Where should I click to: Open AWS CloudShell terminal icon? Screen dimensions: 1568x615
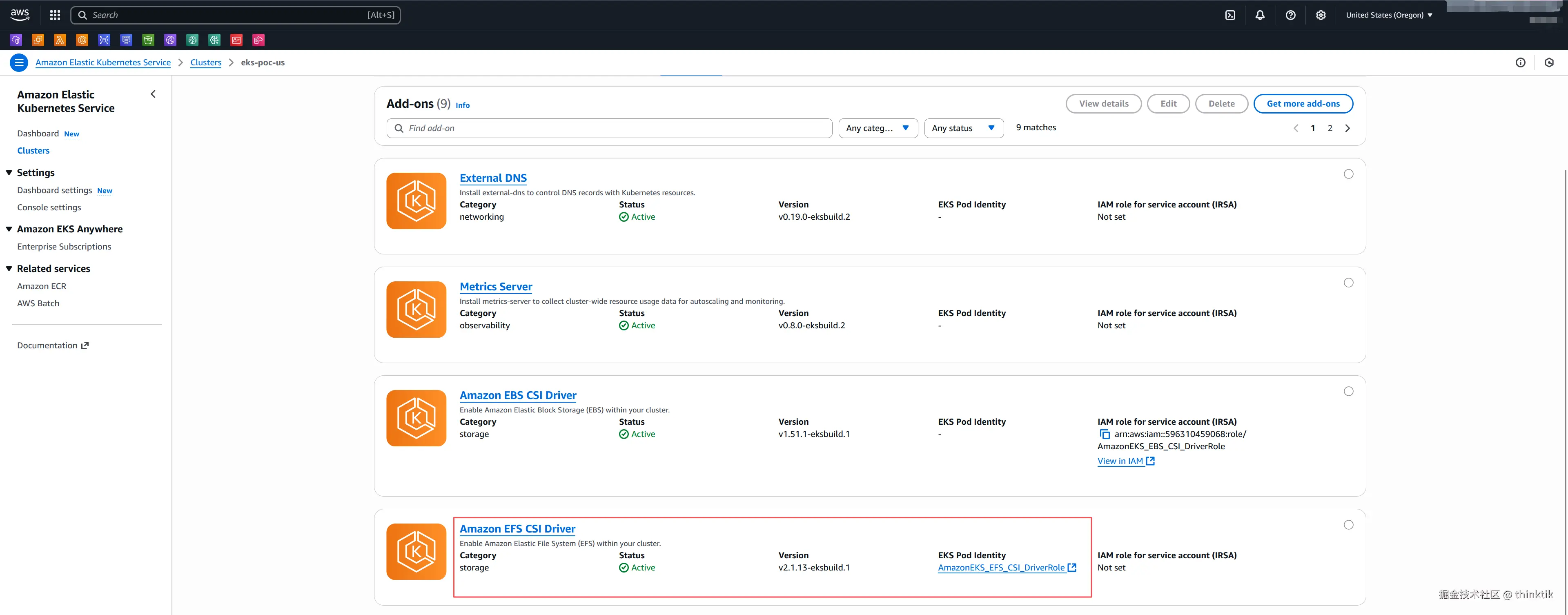click(1230, 15)
